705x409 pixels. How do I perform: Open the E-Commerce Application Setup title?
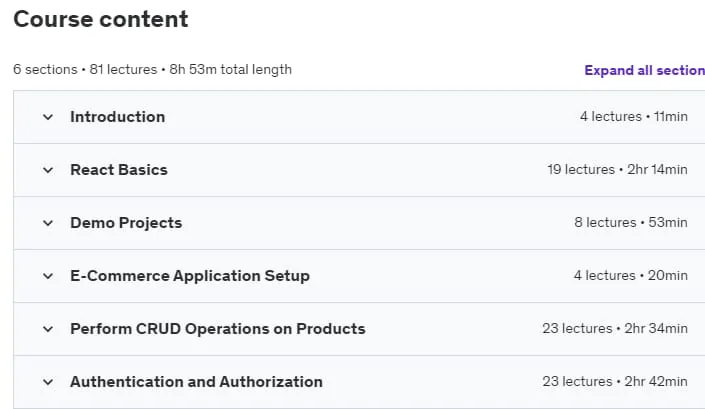point(190,276)
